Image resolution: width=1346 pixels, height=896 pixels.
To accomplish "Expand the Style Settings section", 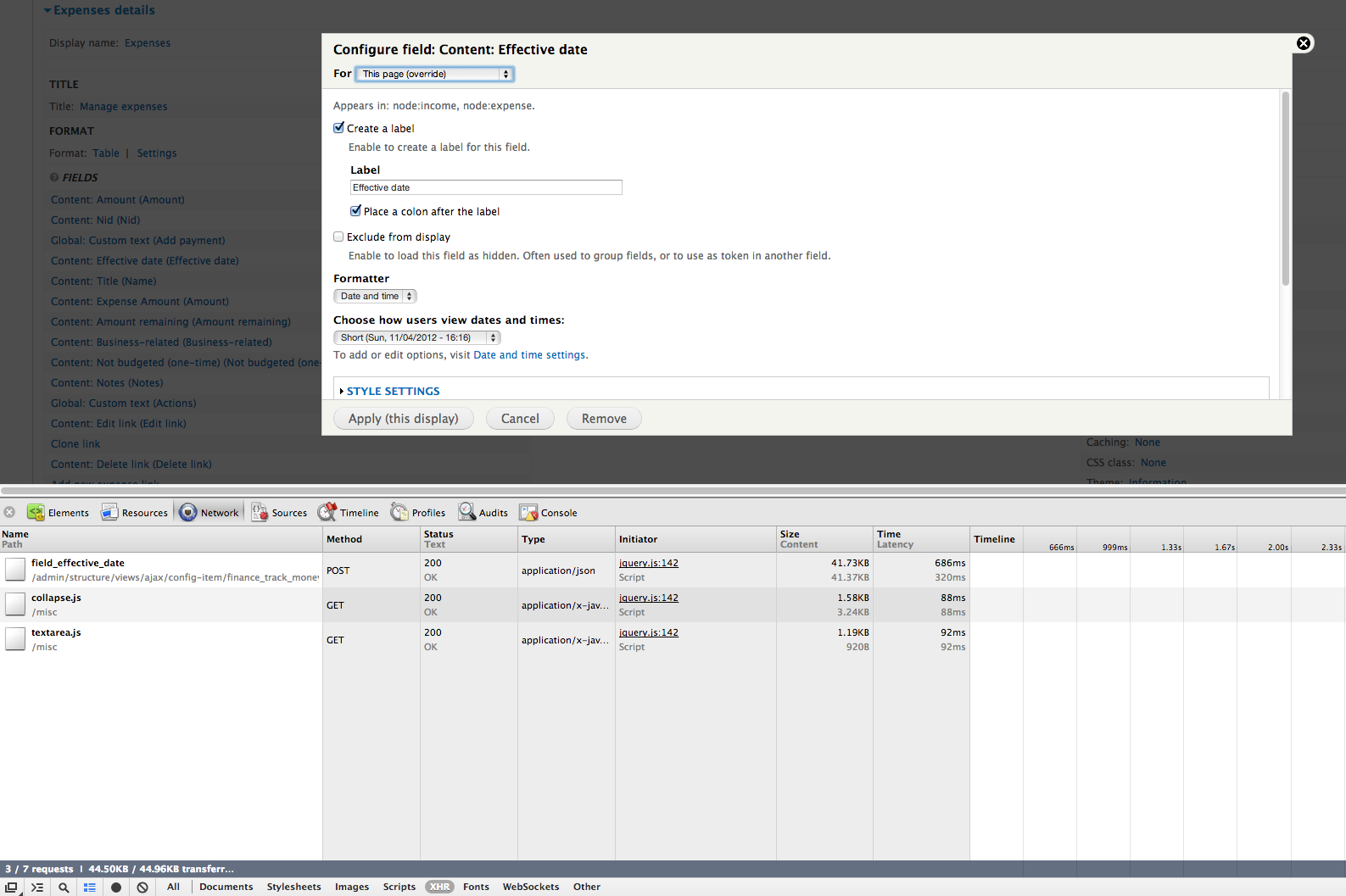I will [393, 391].
